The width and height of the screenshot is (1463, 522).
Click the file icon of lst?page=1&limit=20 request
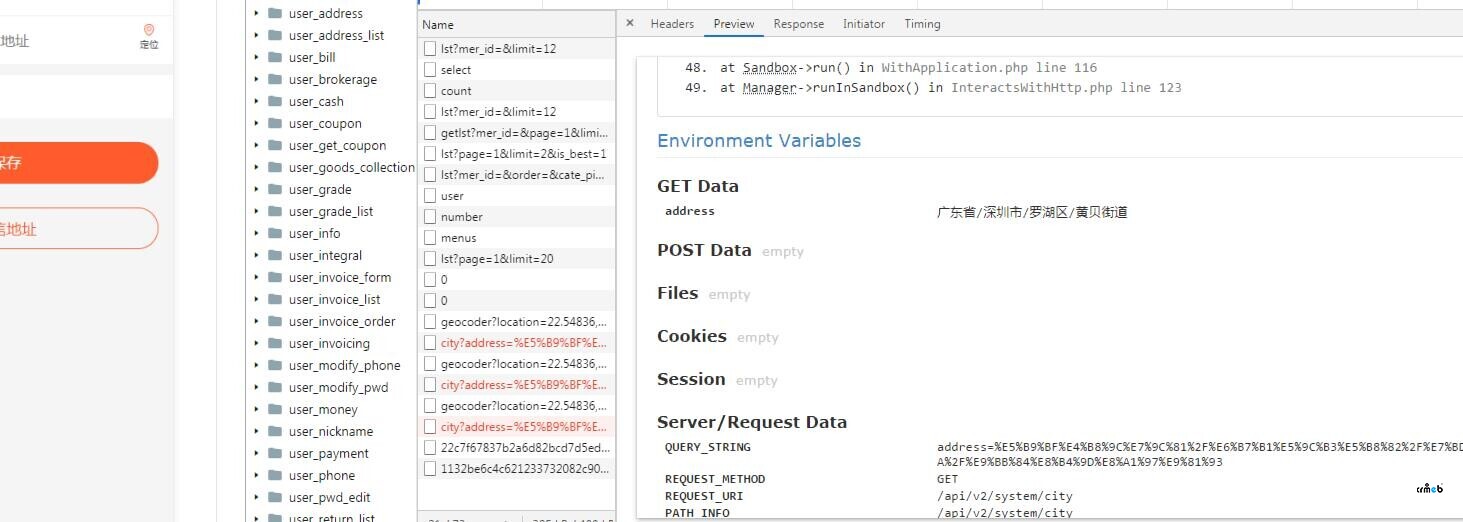(x=430, y=258)
